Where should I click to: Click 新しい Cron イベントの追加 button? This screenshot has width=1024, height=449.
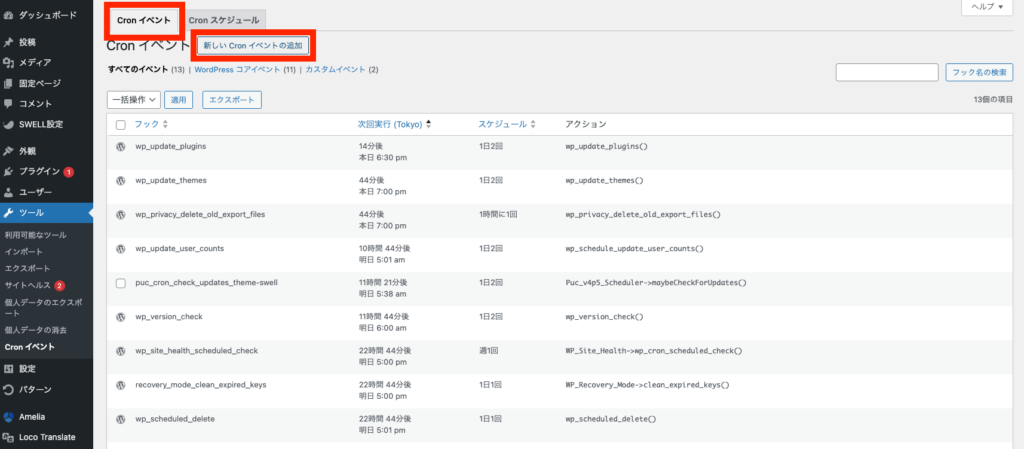tap(251, 46)
